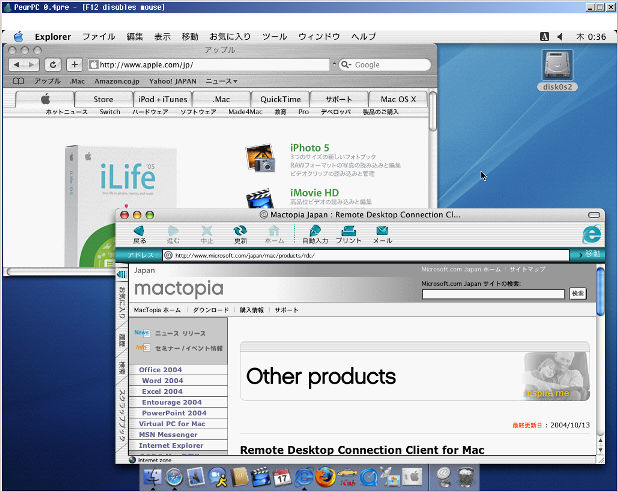
Task: Click the Explorer vertical scrollbar thumb
Action: coord(600,291)
